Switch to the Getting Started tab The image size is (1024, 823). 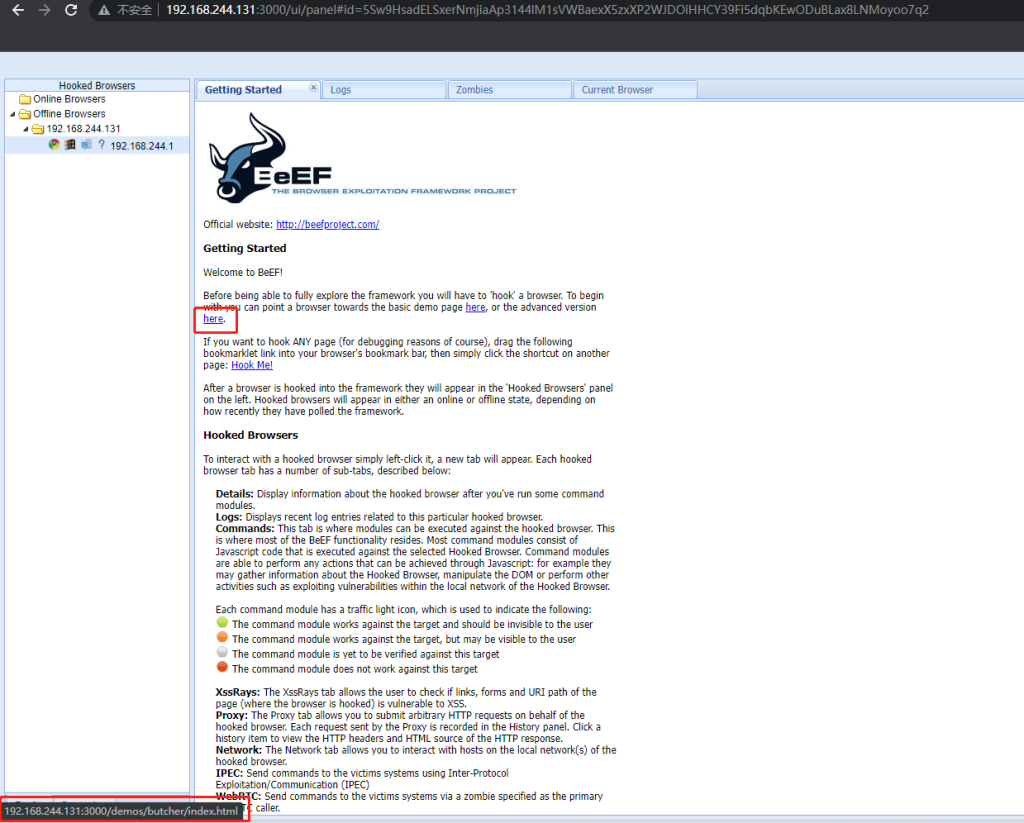click(x=243, y=89)
